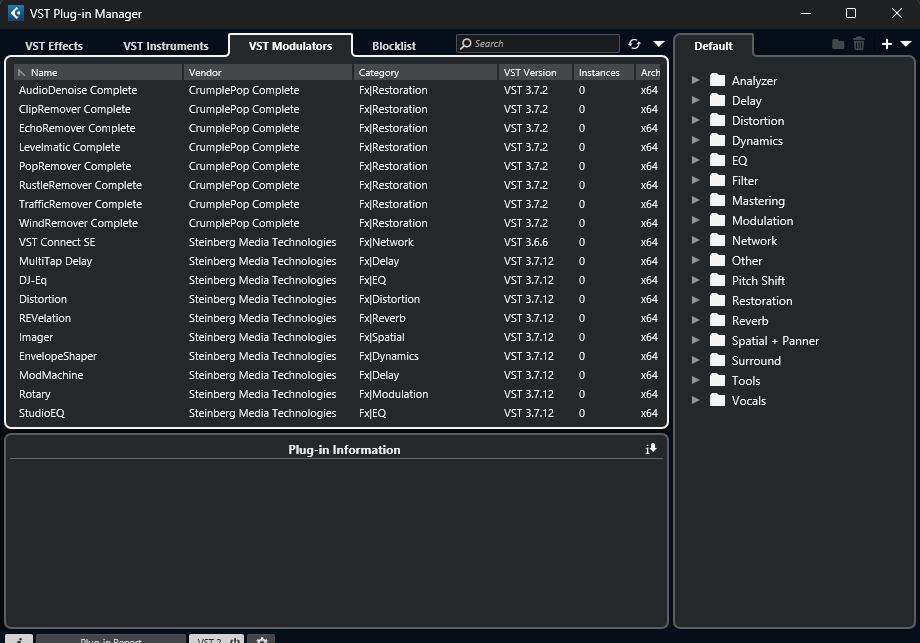Click the Modulation folder icon
The height and width of the screenshot is (643, 920).
(717, 220)
